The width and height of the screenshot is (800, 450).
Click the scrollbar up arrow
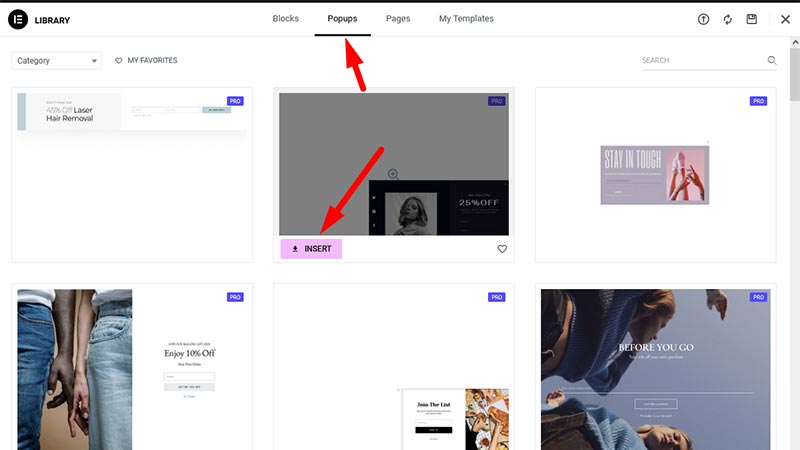click(x=795, y=43)
